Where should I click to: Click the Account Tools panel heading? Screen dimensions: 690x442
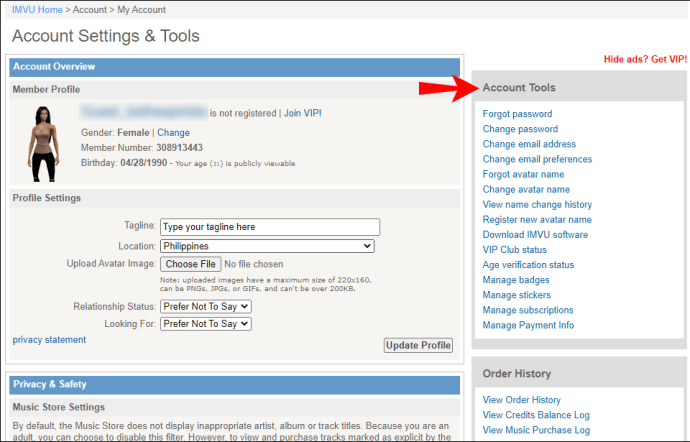click(x=519, y=88)
